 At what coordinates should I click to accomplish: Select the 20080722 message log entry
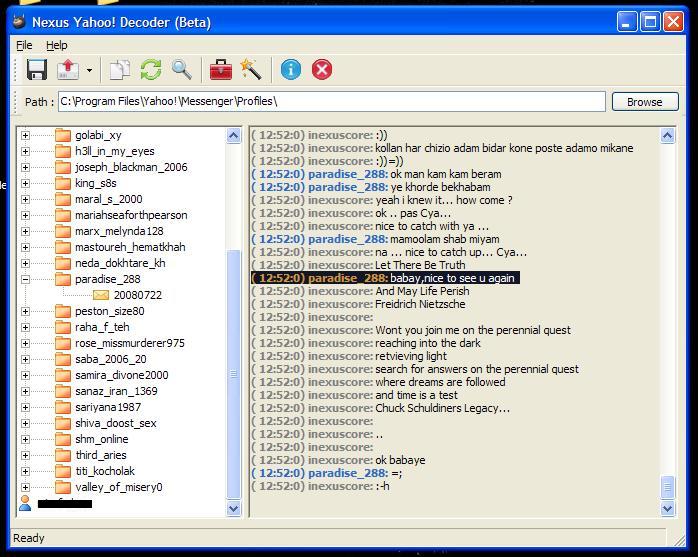(x=137, y=295)
